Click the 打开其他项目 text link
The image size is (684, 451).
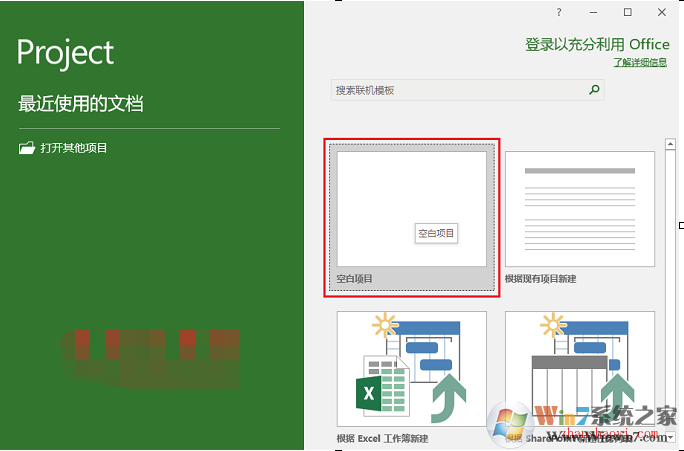click(x=74, y=148)
